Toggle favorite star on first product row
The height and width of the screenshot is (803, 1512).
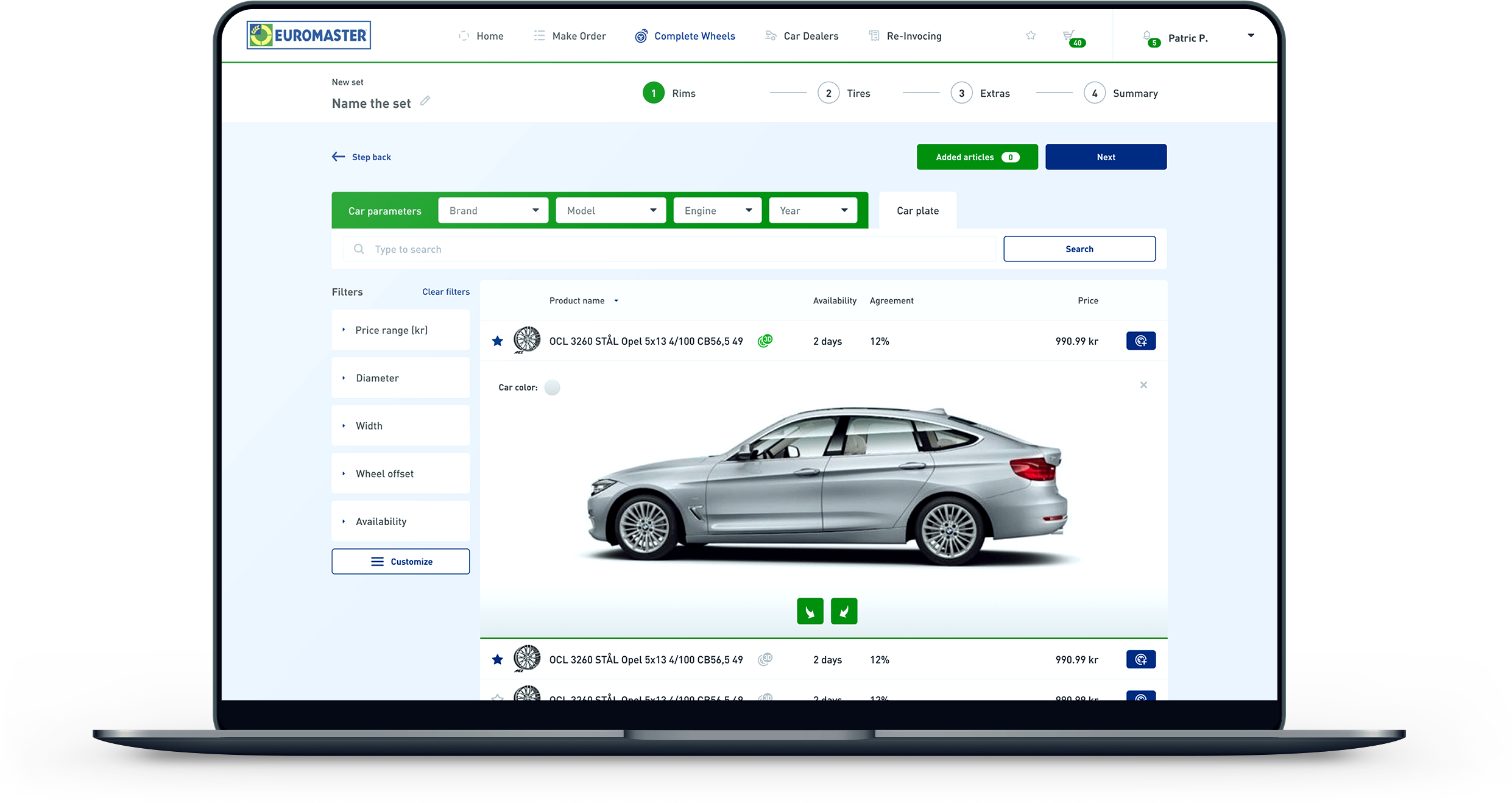pyautogui.click(x=498, y=341)
